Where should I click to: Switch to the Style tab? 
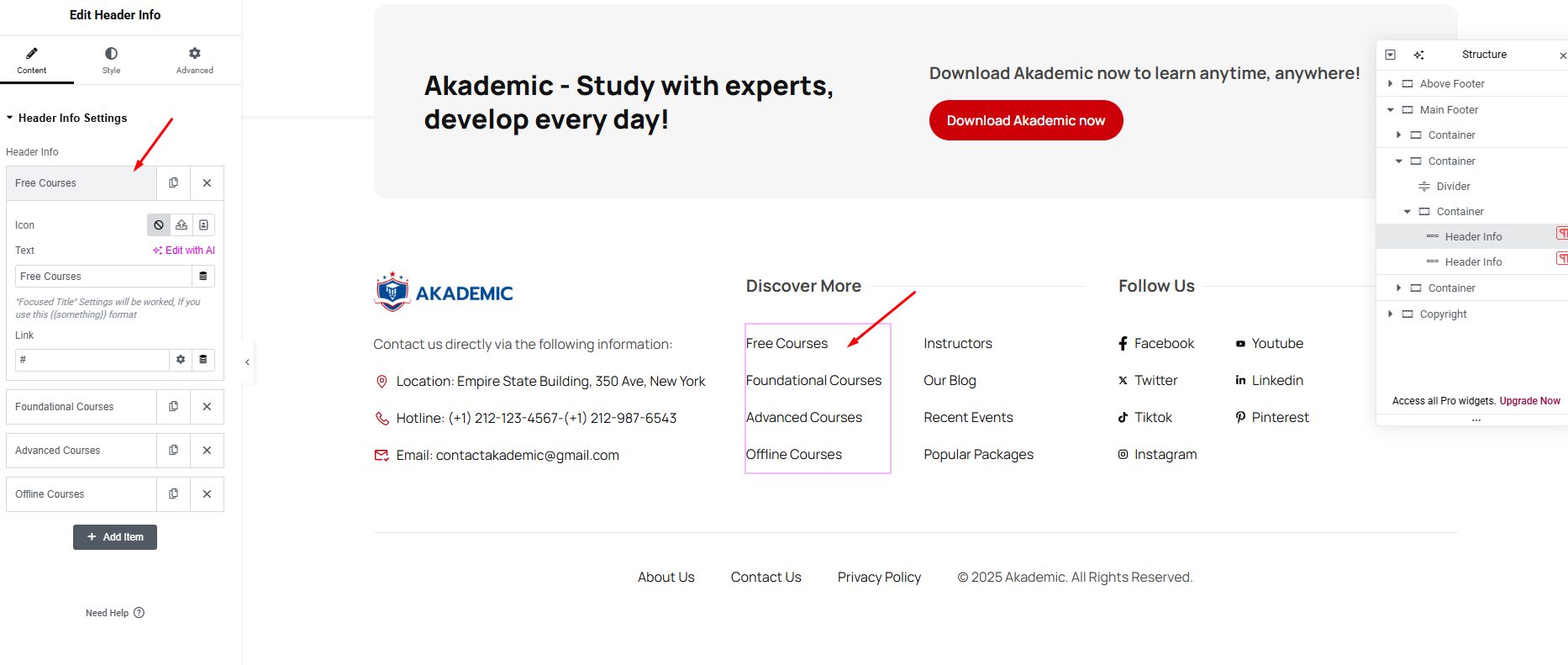111,61
